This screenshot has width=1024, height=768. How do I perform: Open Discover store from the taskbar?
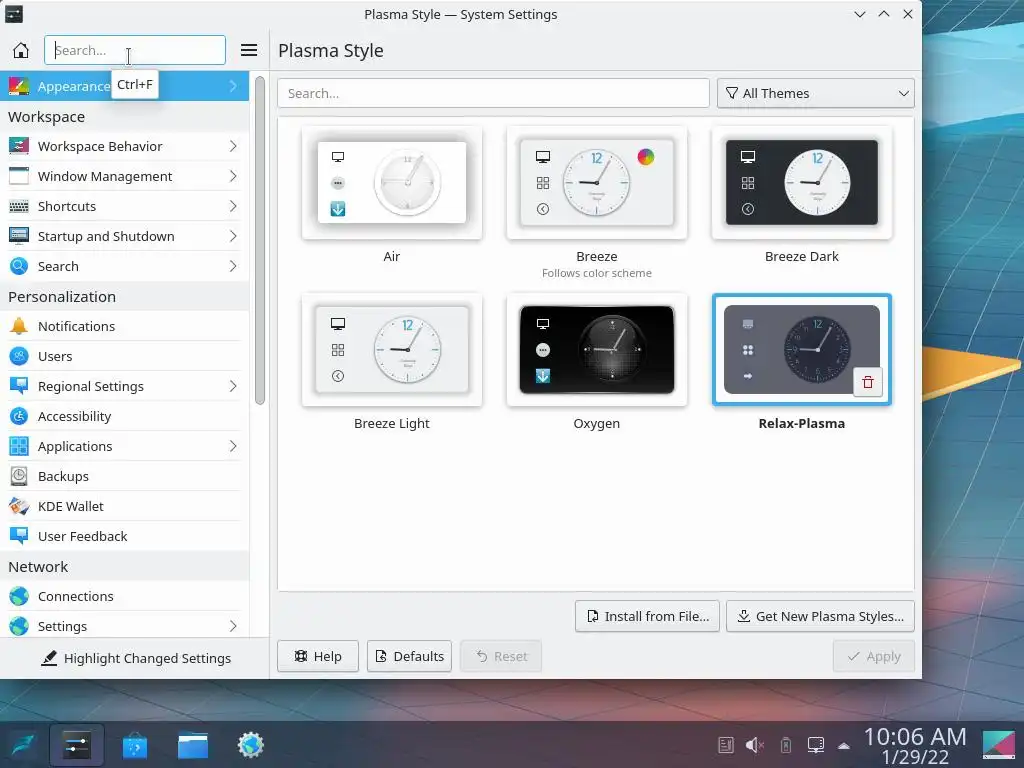click(135, 745)
